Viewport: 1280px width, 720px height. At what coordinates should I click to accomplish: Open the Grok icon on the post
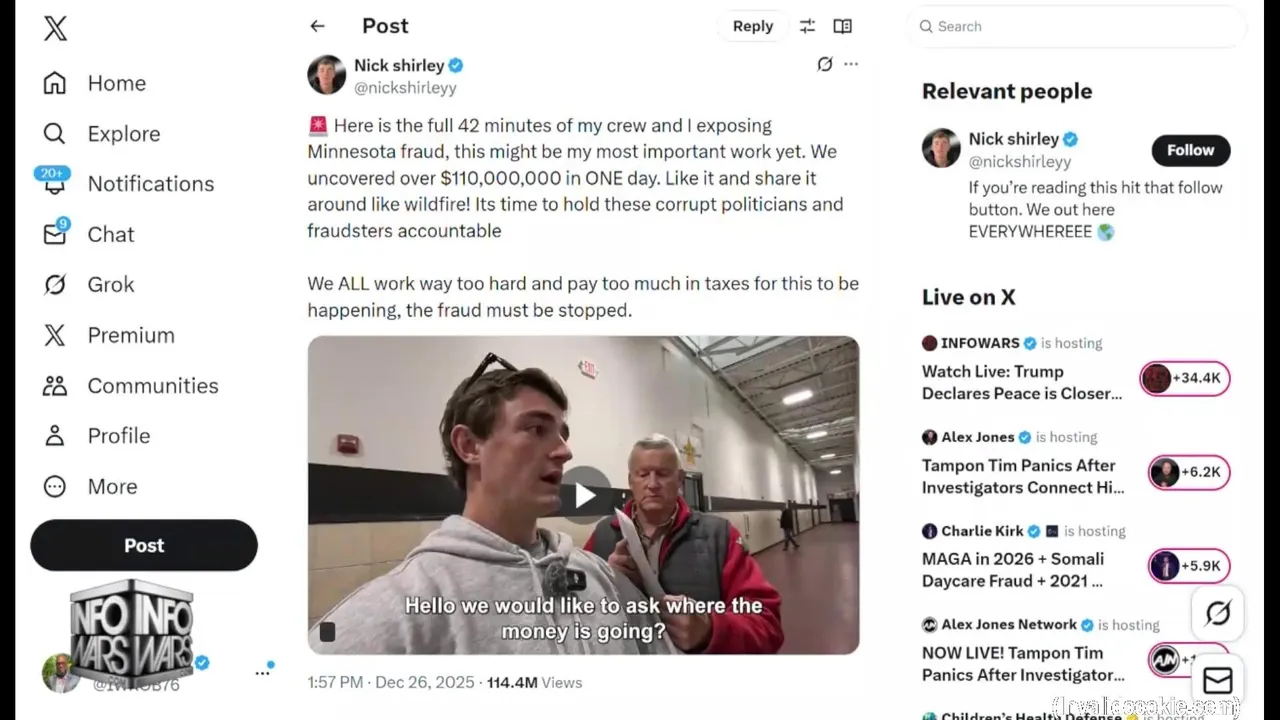(x=825, y=64)
